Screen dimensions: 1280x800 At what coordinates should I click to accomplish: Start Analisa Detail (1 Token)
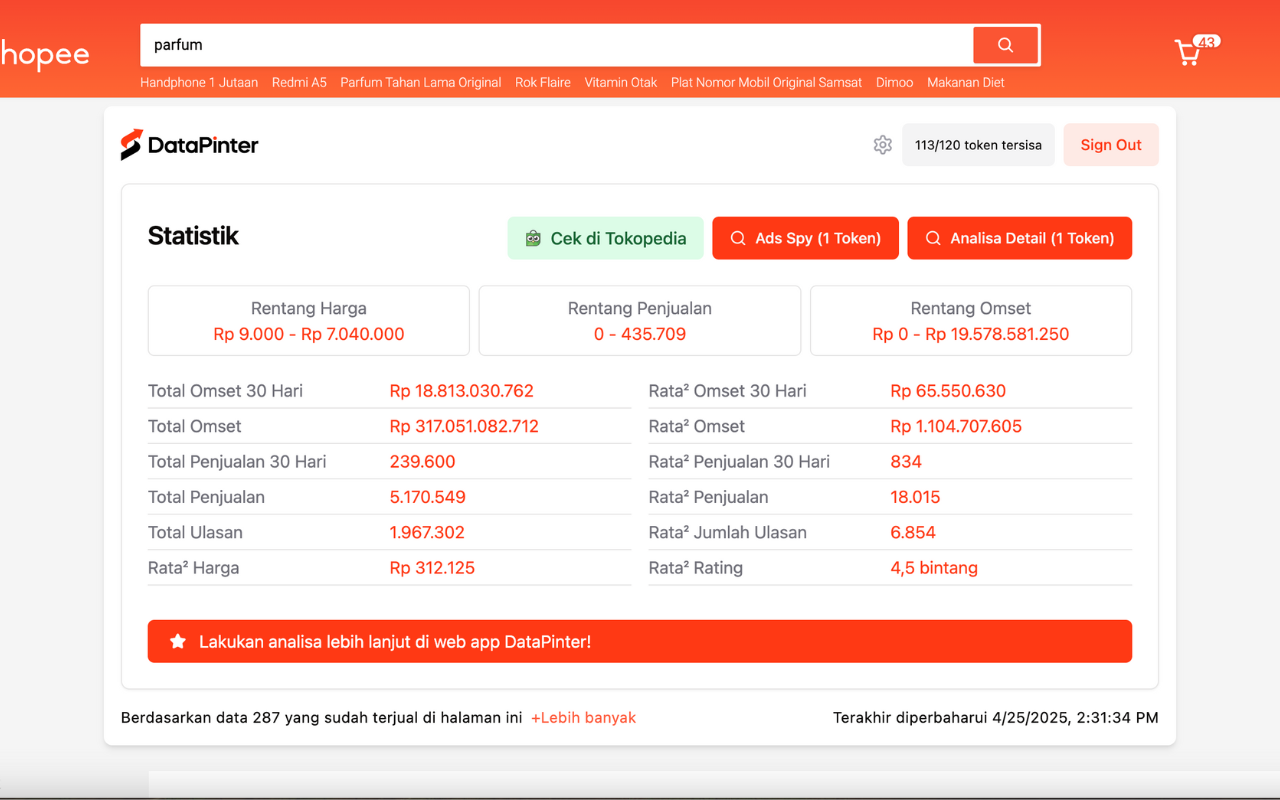coord(1019,238)
